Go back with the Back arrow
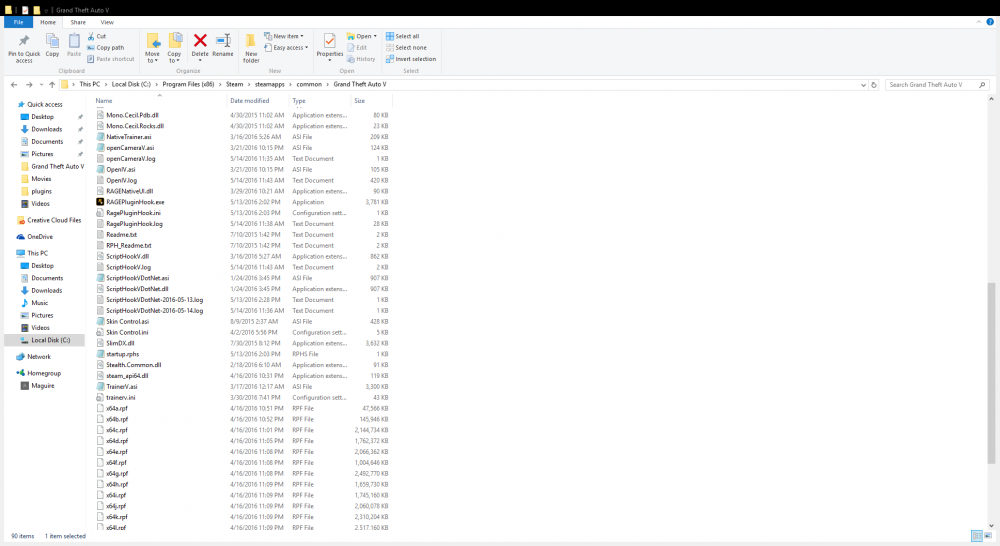The image size is (1000, 546). [x=14, y=84]
